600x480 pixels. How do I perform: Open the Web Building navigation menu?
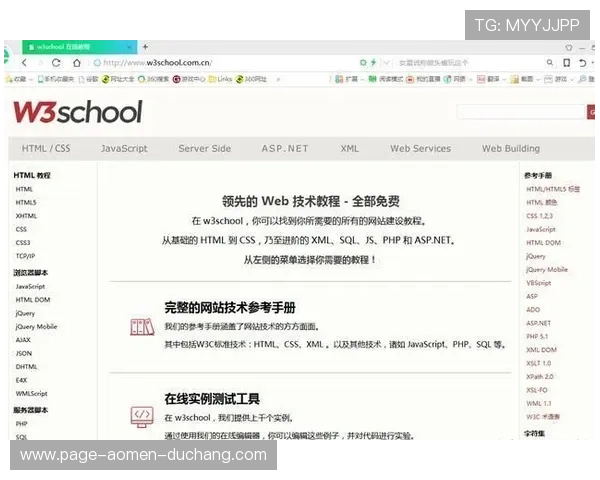point(511,149)
